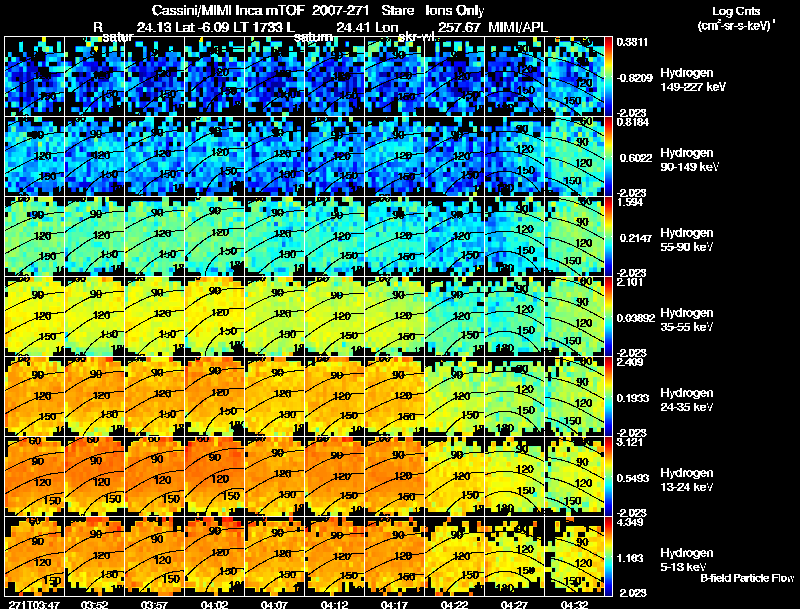Screen dimensions: 800x609
Task: Select the 5-13 keV image panel at 04:32
Action: pos(574,556)
